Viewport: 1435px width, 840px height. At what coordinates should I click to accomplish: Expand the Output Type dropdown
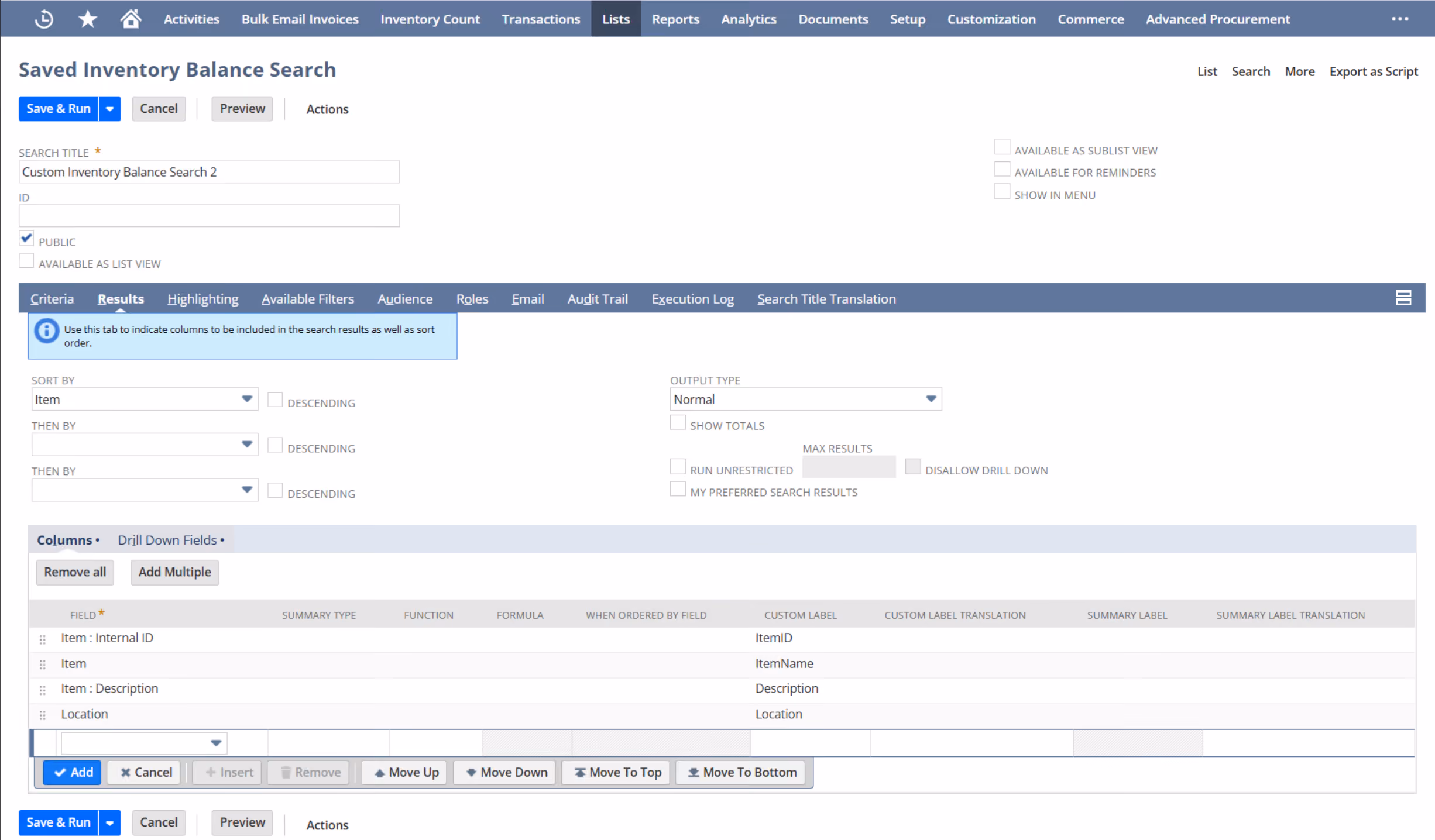coord(805,400)
